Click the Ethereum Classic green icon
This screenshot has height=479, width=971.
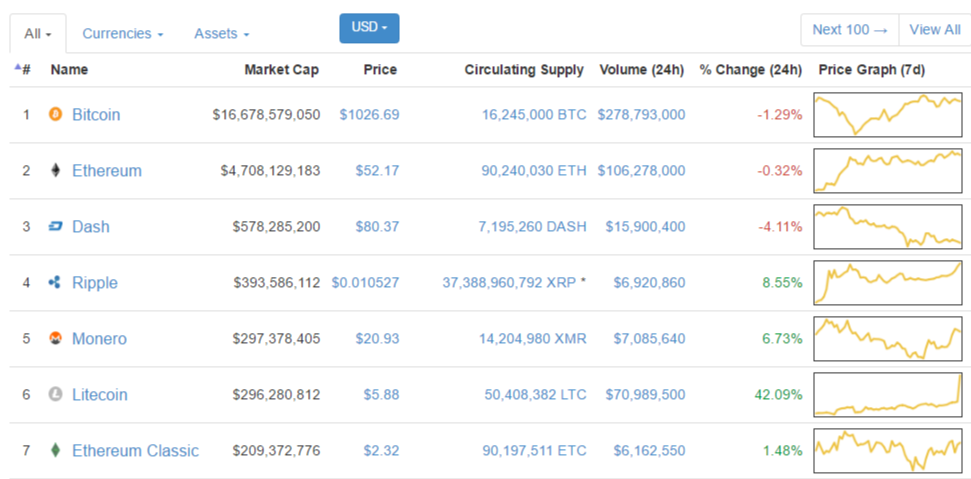coord(55,451)
